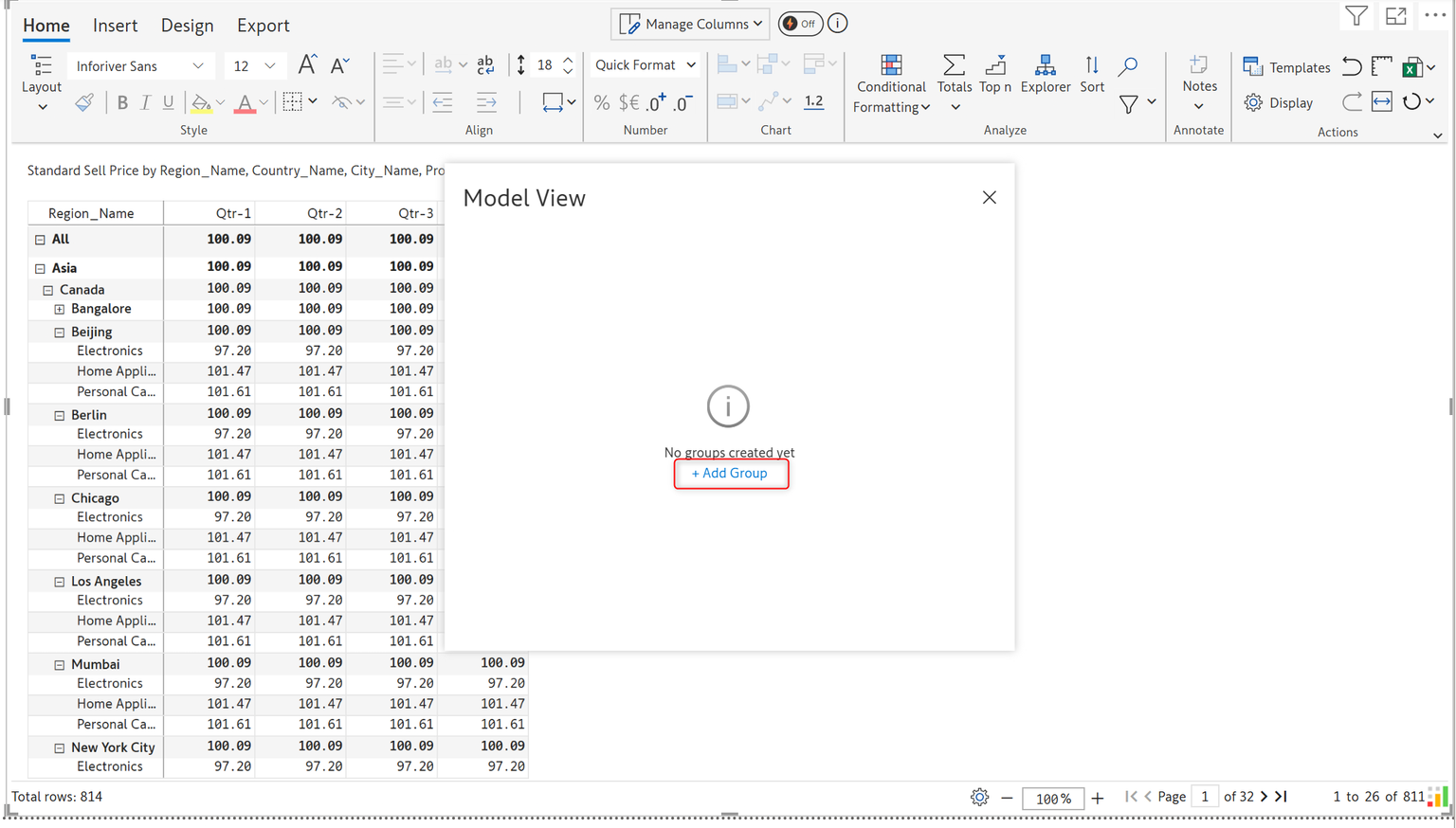Open the Inforiver Sans font dropdown
The width and height of the screenshot is (1456, 828).
point(139,65)
